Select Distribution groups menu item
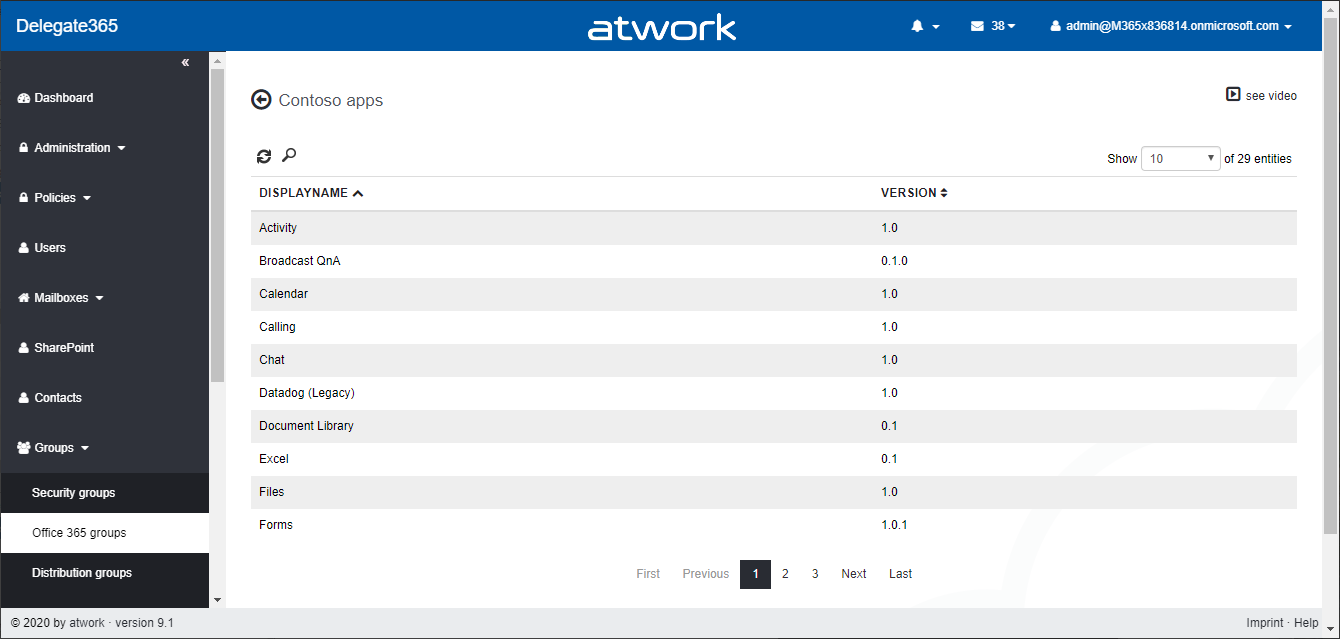The height and width of the screenshot is (639, 1340). tap(82, 573)
